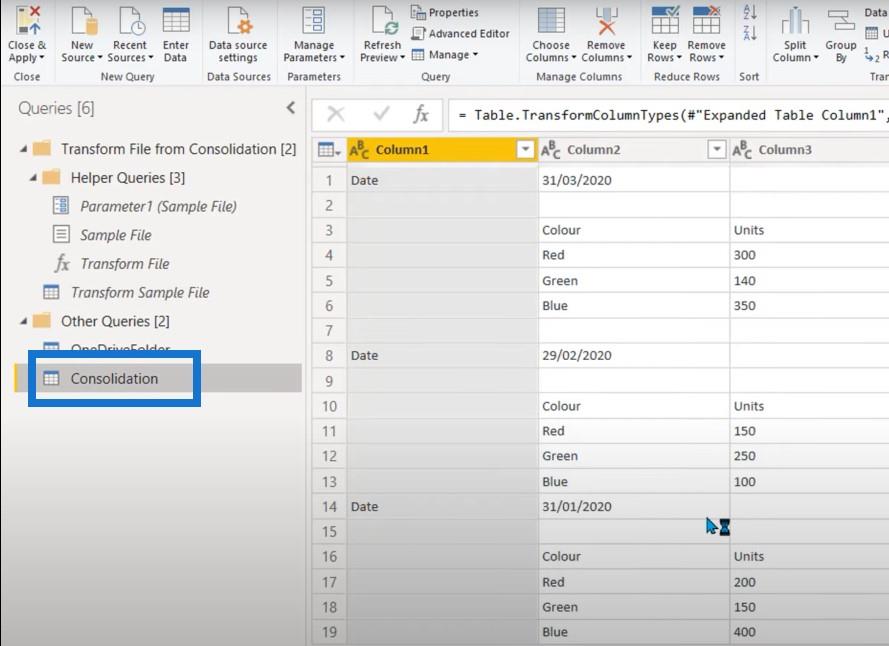Screen dimensions: 889x646
Task: Confirm the formula with checkmark
Action: (x=381, y=115)
